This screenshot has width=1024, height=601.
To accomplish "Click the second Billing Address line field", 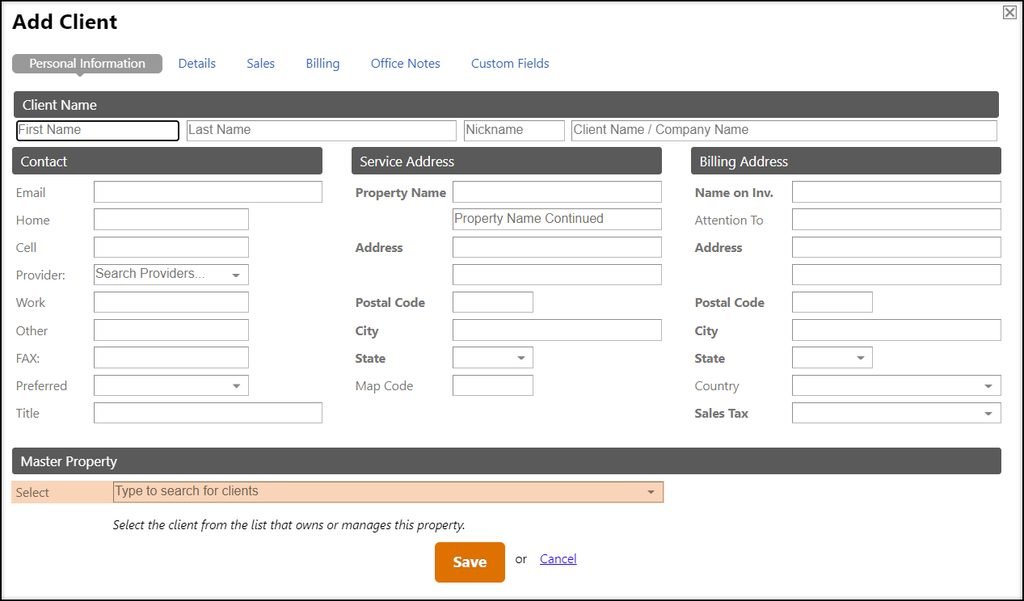I will [x=896, y=274].
